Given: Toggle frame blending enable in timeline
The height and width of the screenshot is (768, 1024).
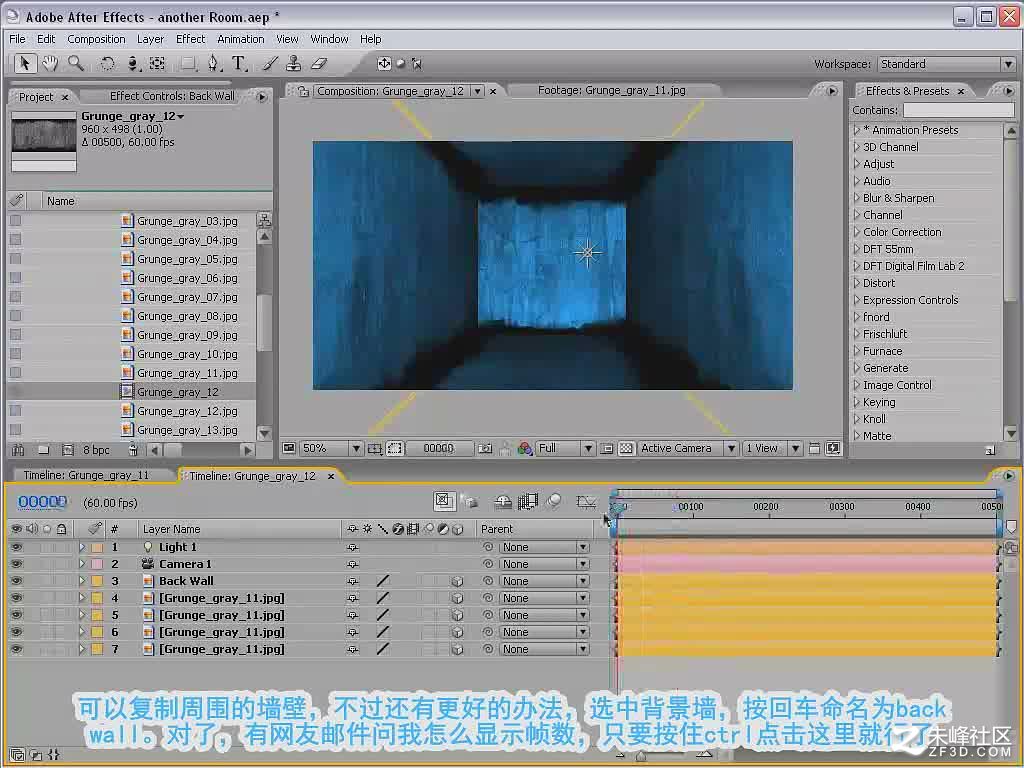Looking at the screenshot, I should click(x=528, y=502).
